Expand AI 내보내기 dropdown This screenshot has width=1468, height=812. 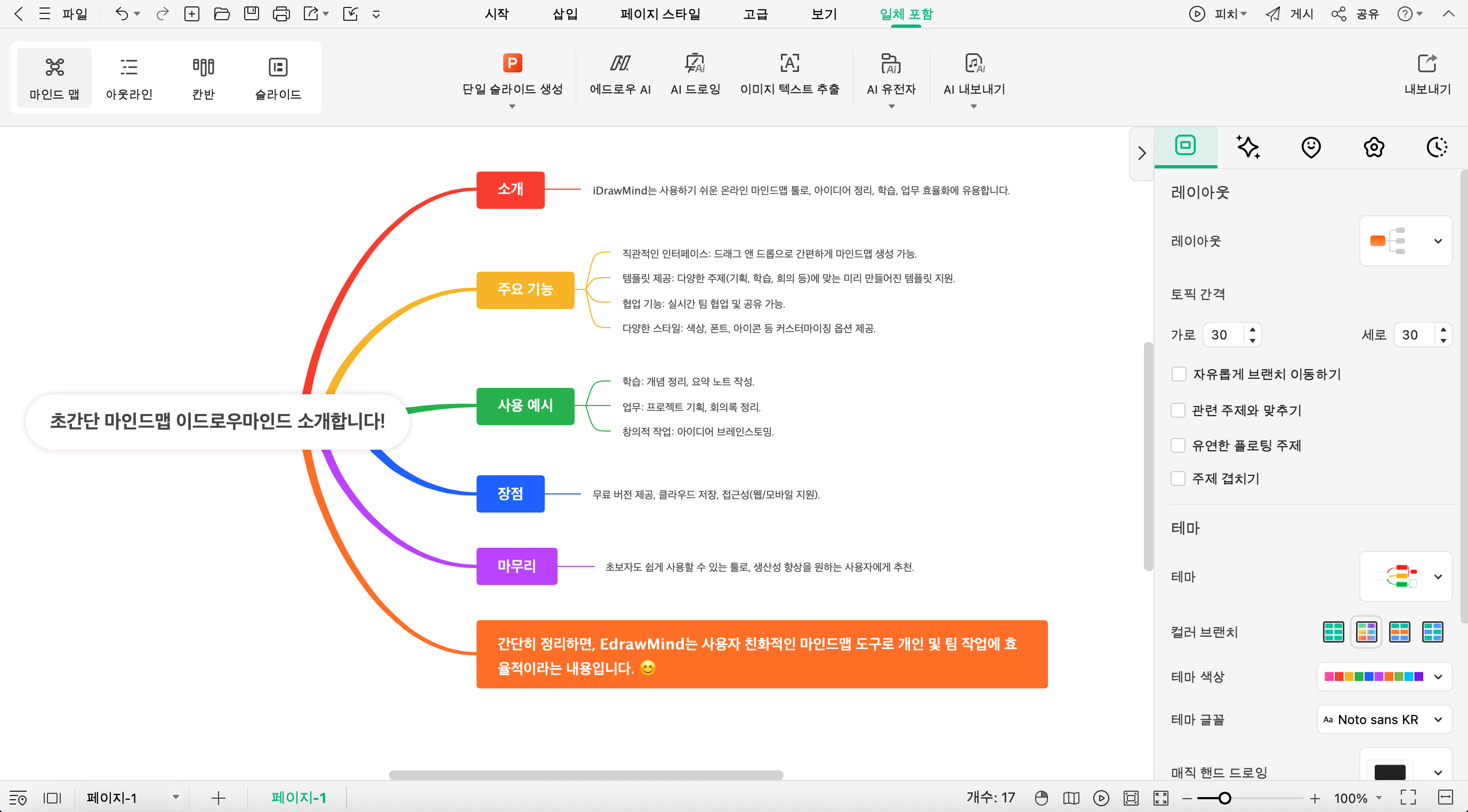click(x=974, y=107)
